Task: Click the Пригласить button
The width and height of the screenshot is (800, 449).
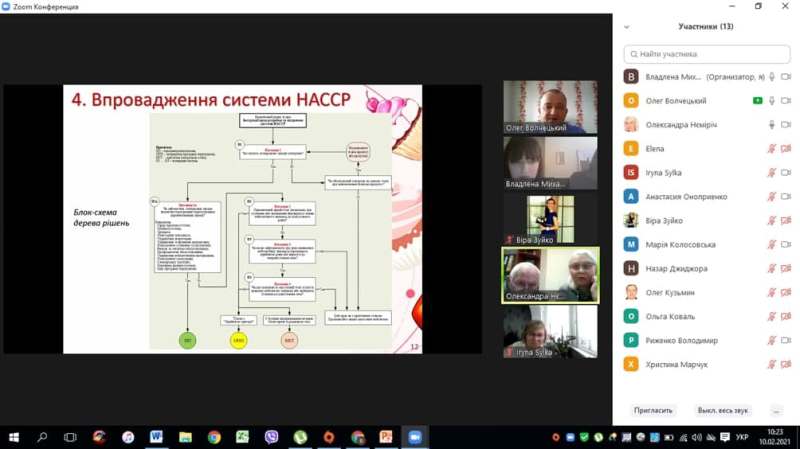Action: tap(653, 410)
